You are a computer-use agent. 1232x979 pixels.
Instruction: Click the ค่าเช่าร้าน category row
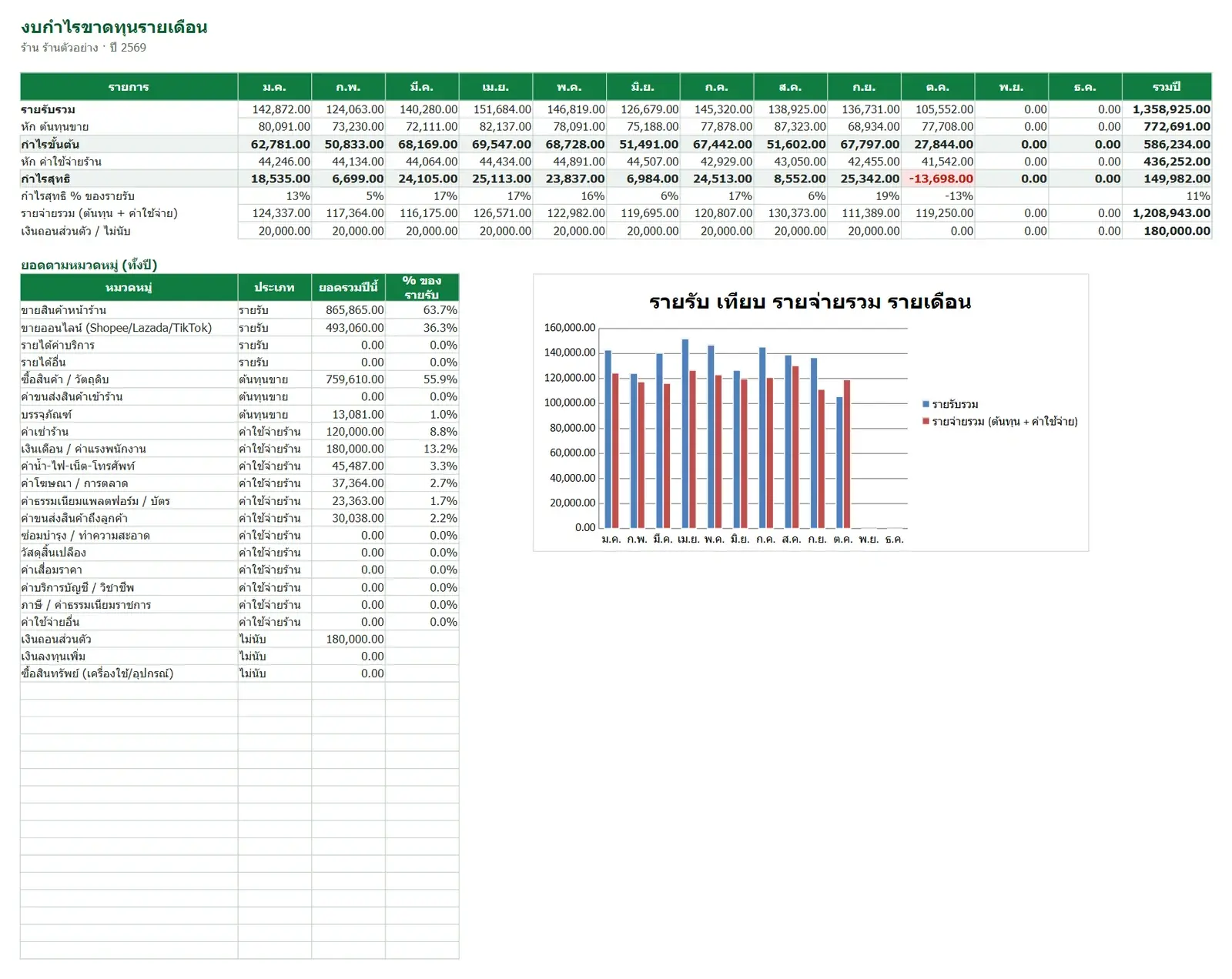(239, 432)
